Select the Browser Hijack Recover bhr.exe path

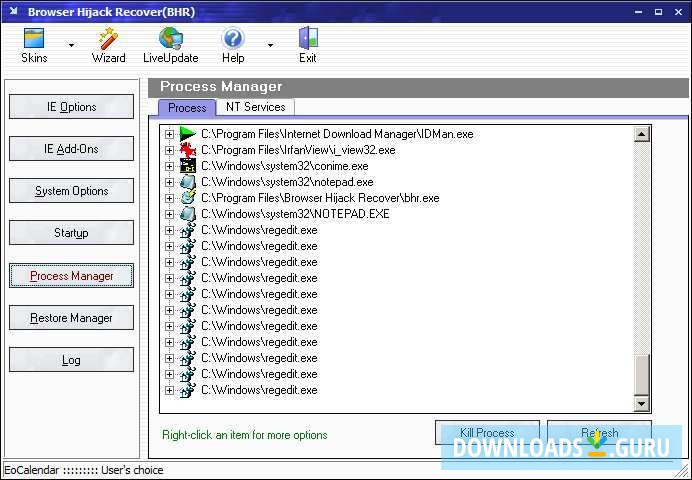pyautogui.click(x=320, y=198)
